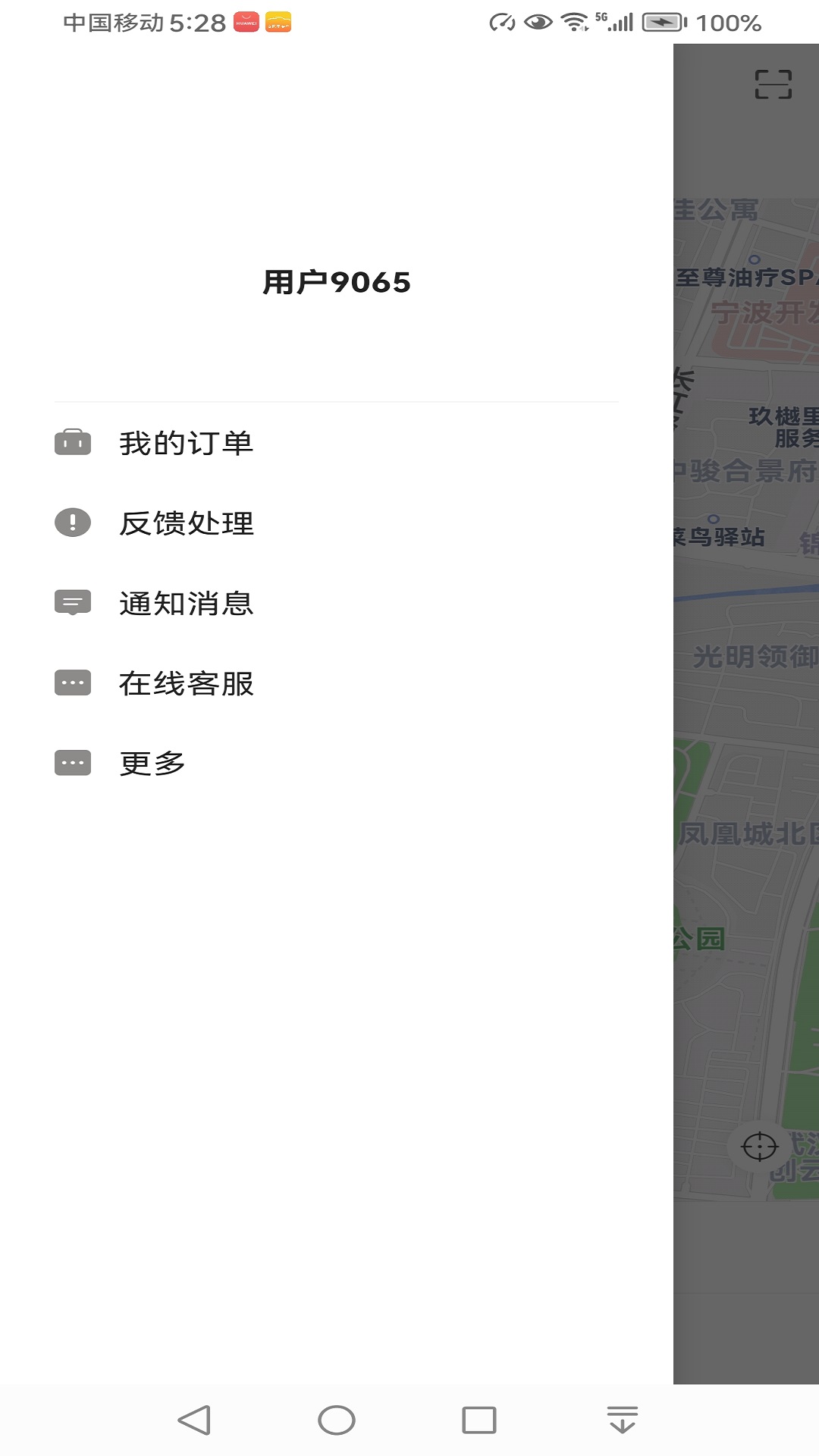819x1456 pixels.
Task: Tap the briefcase icon beside 我的订单
Action: (x=73, y=443)
